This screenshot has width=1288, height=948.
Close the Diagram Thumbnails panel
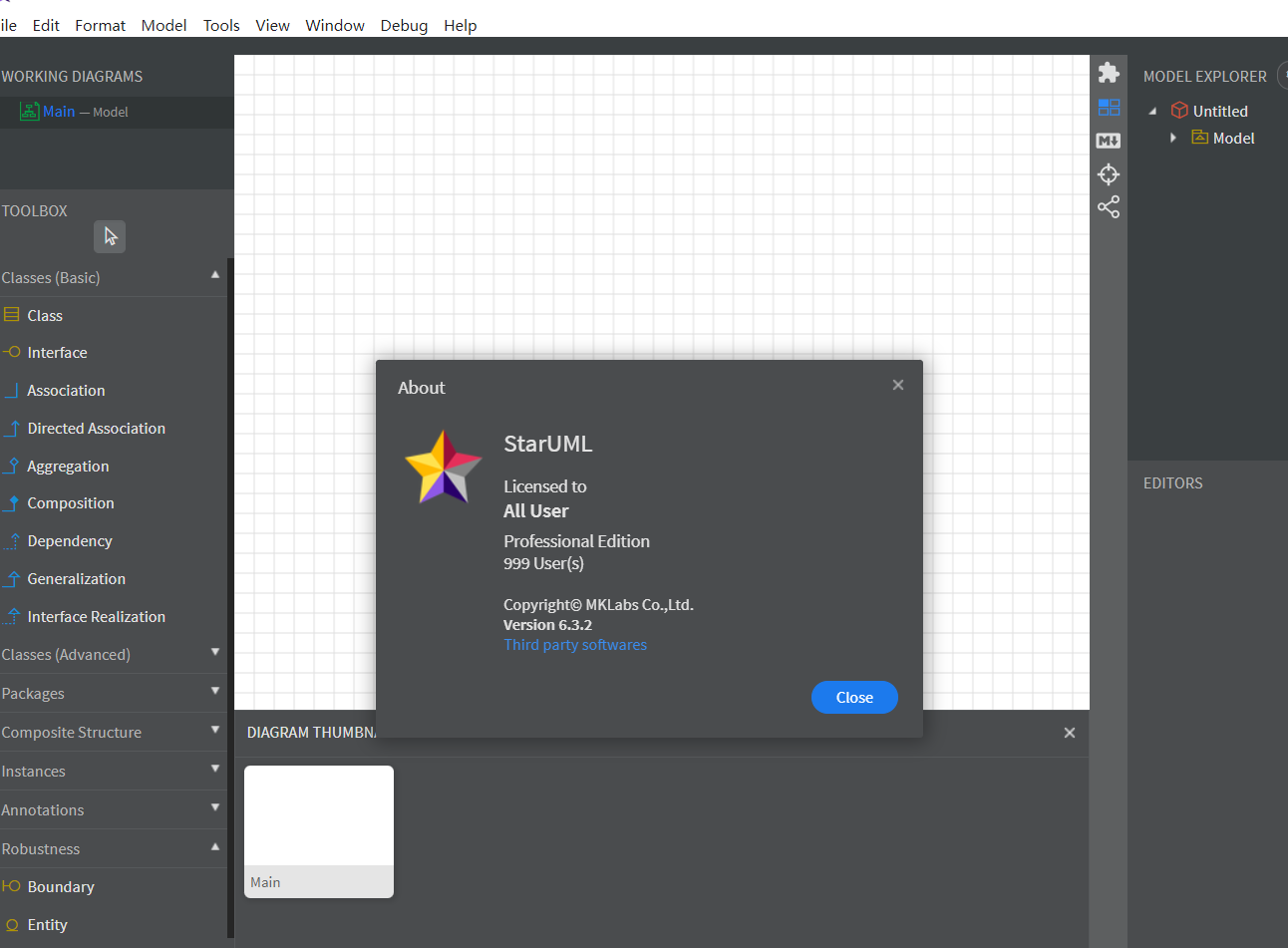click(1070, 733)
